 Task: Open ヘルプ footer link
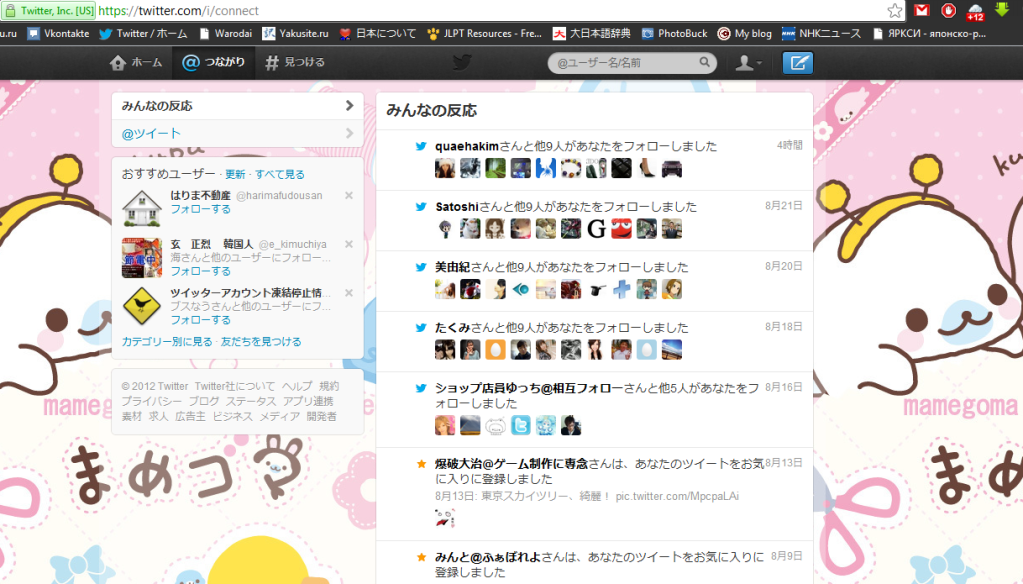coord(298,386)
